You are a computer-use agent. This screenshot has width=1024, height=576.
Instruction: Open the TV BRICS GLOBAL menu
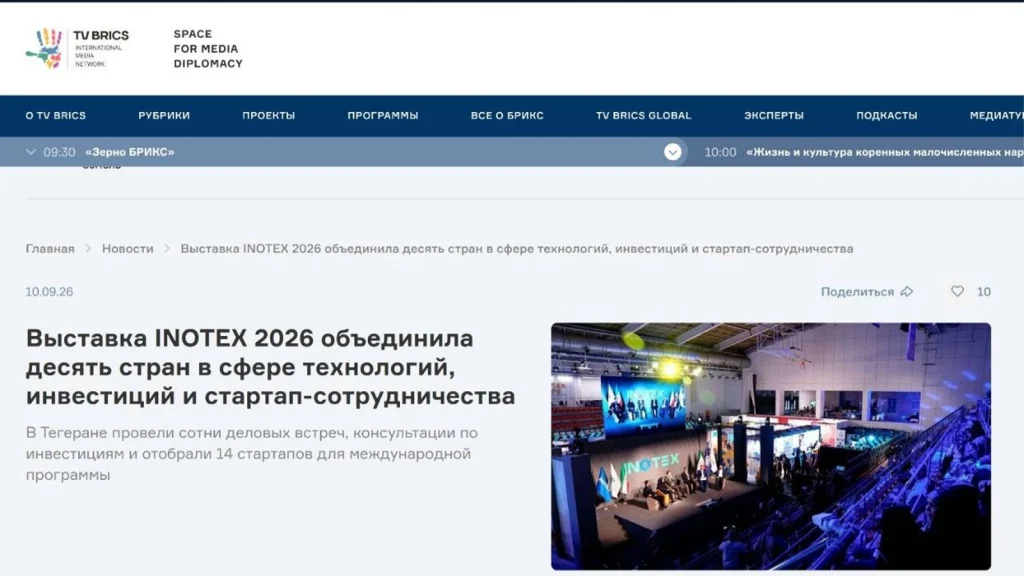(643, 116)
